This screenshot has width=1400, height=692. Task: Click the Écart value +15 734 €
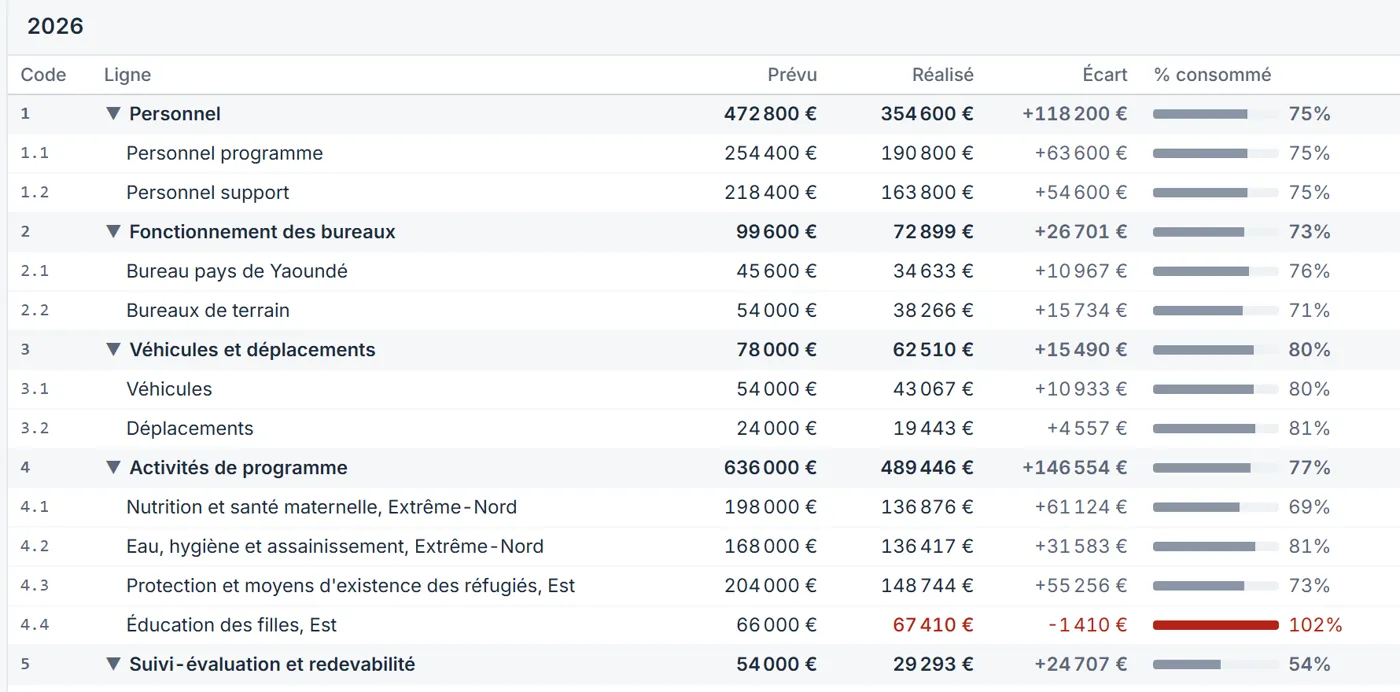(x=1081, y=310)
